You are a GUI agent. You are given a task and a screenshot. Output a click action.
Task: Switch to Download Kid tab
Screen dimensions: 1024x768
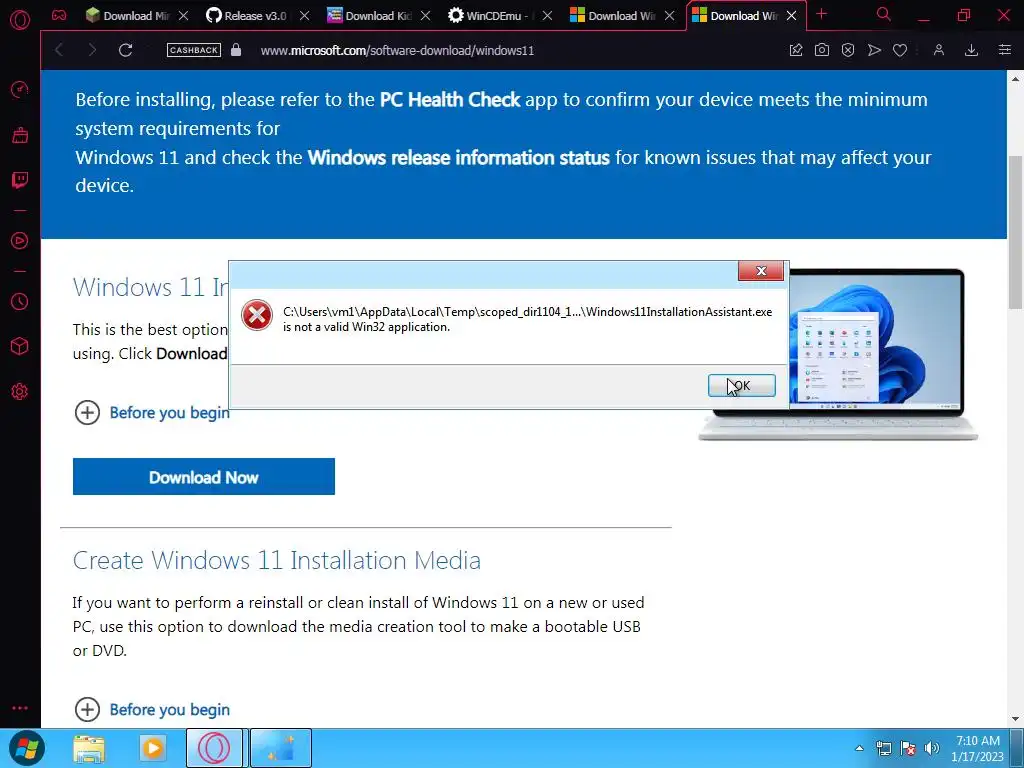pyautogui.click(x=371, y=16)
